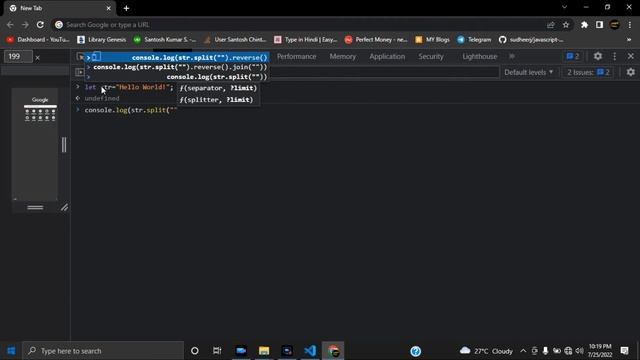640x360 pixels.
Task: Click the f(splitter, ?limit) signature hint
Action: point(216,100)
